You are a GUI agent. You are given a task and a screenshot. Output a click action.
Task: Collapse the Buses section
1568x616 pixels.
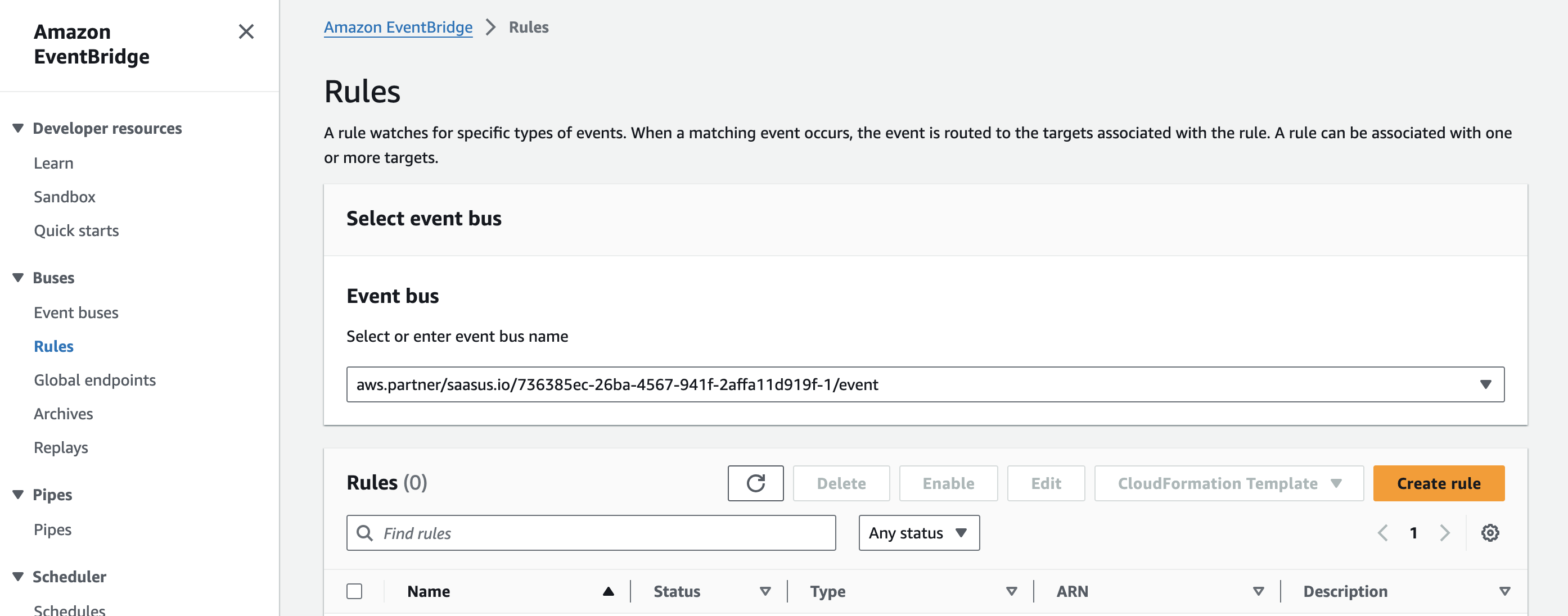coord(18,278)
